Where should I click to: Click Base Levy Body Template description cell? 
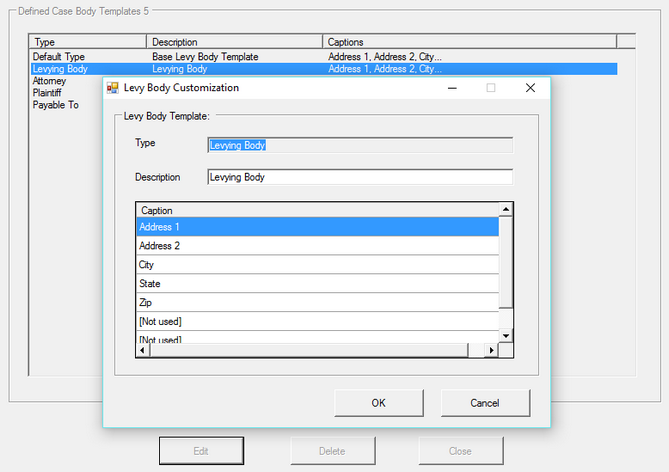click(x=205, y=57)
